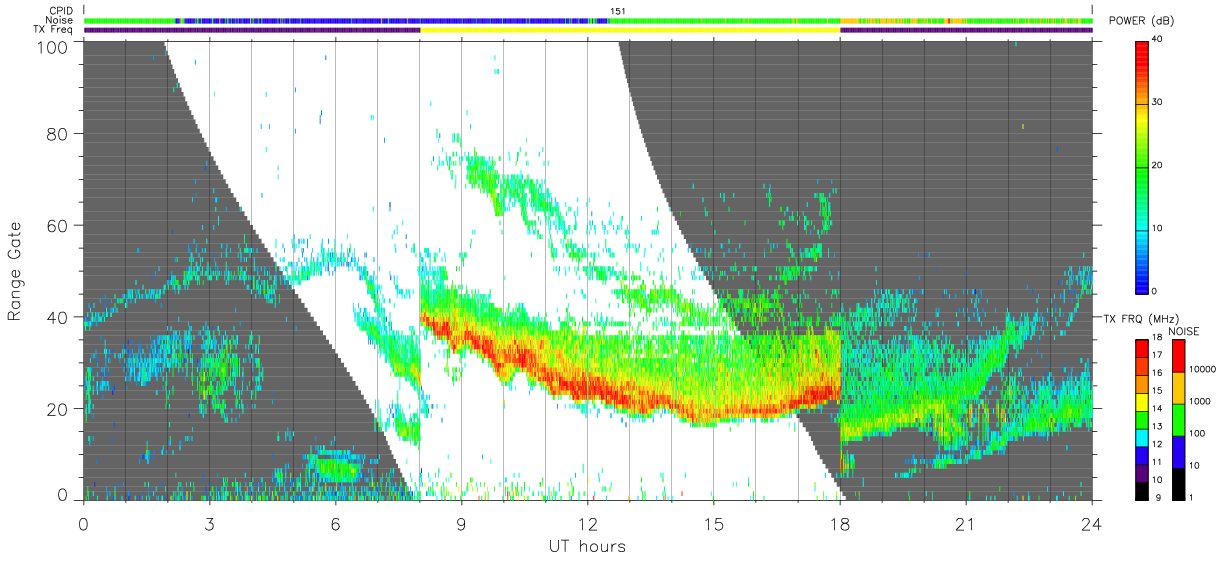Image resolution: width=1228 pixels, height=567 pixels.
Task: Click the Range Gate axis title
Action: pyautogui.click(x=15, y=271)
